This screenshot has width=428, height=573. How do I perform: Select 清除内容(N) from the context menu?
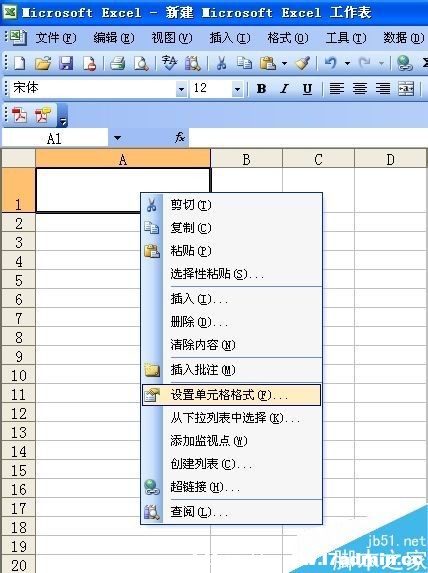pyautogui.click(x=202, y=345)
